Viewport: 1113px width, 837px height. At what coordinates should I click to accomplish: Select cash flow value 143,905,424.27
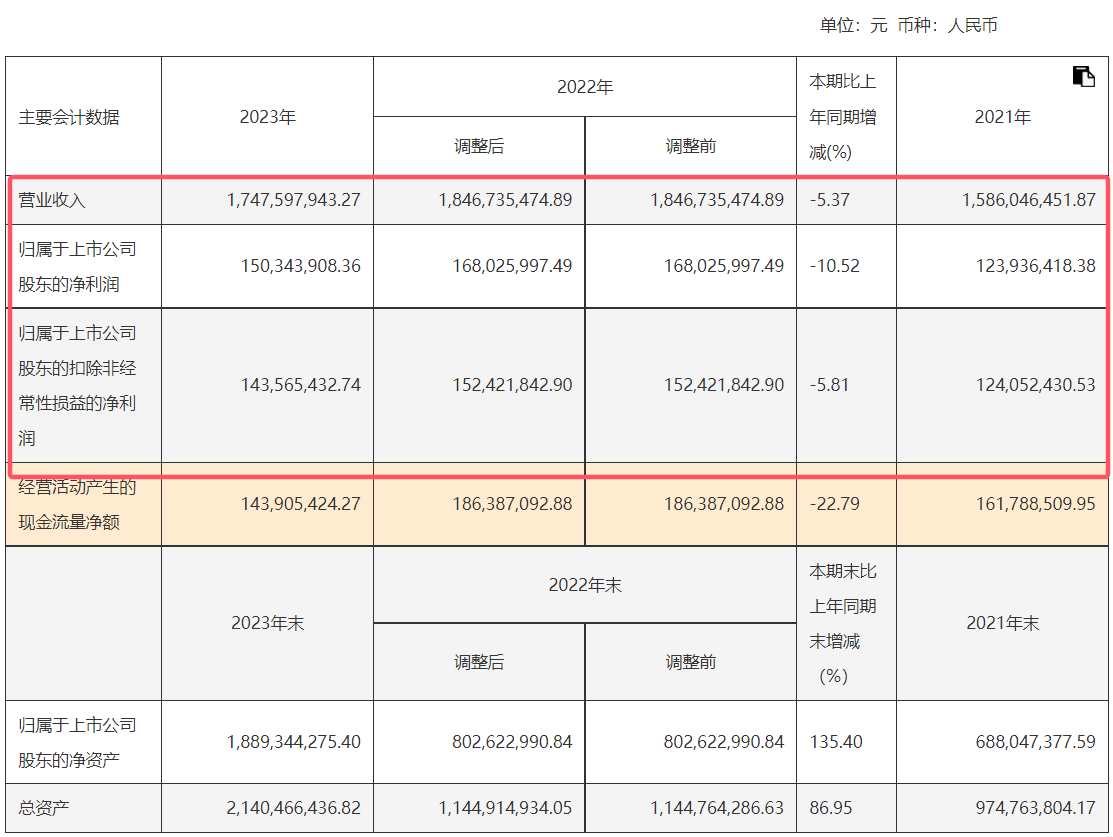point(300,504)
